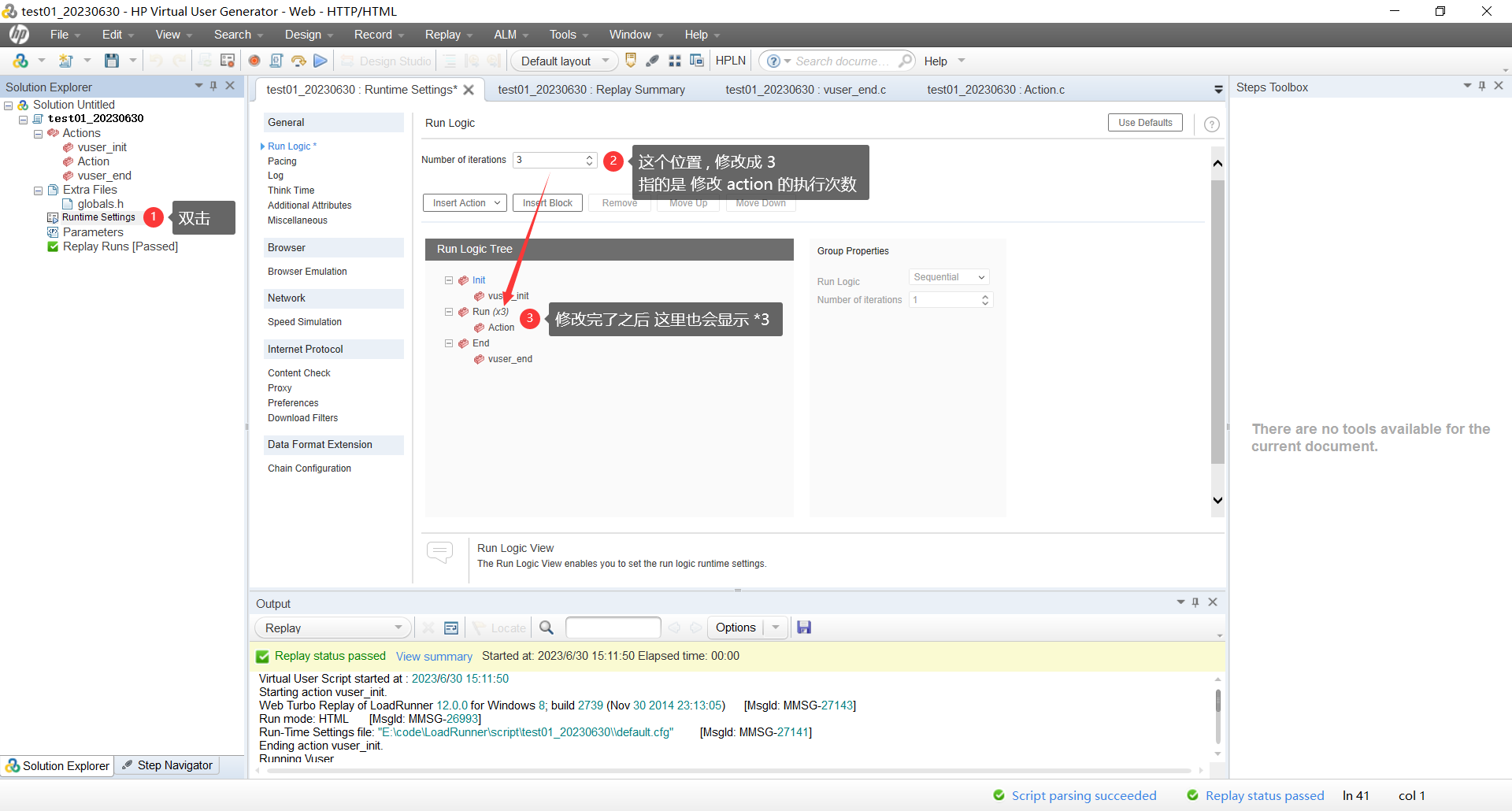Screen dimensions: 1512x811
Task: Increase or decrease Number of iterations spinner
Action: 590,160
